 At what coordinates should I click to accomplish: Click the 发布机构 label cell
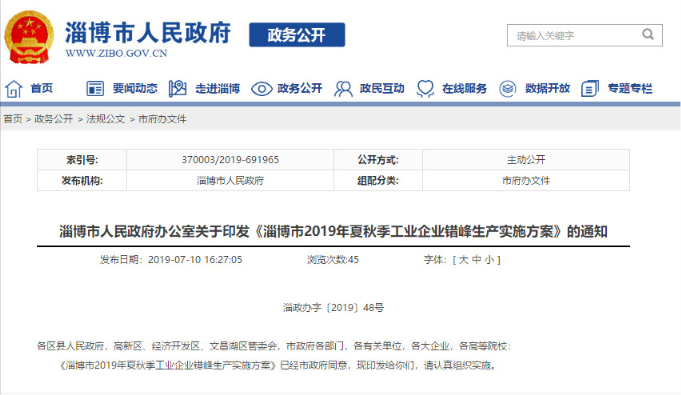(82, 181)
